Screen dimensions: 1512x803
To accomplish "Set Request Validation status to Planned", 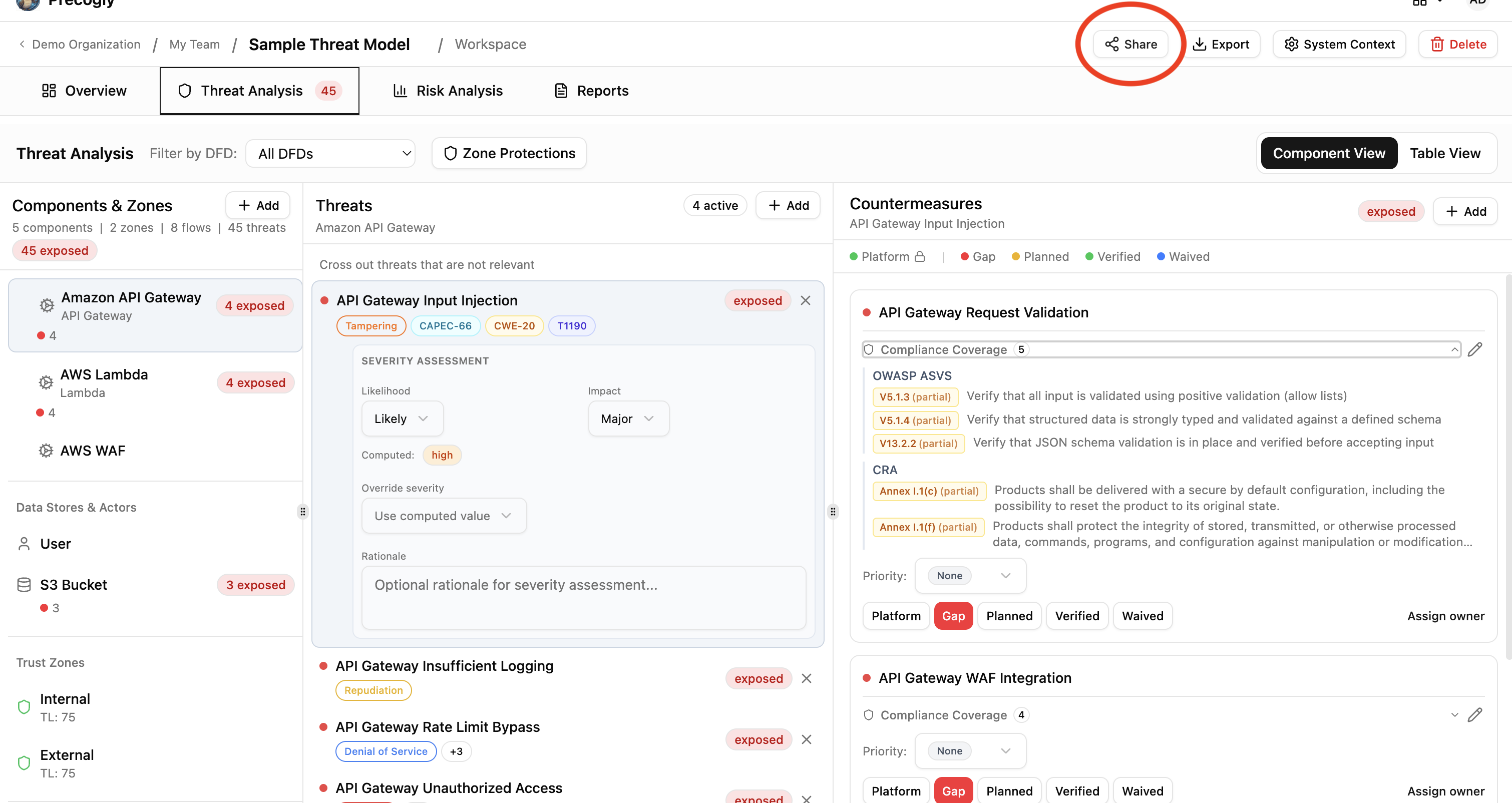I will 1009,616.
